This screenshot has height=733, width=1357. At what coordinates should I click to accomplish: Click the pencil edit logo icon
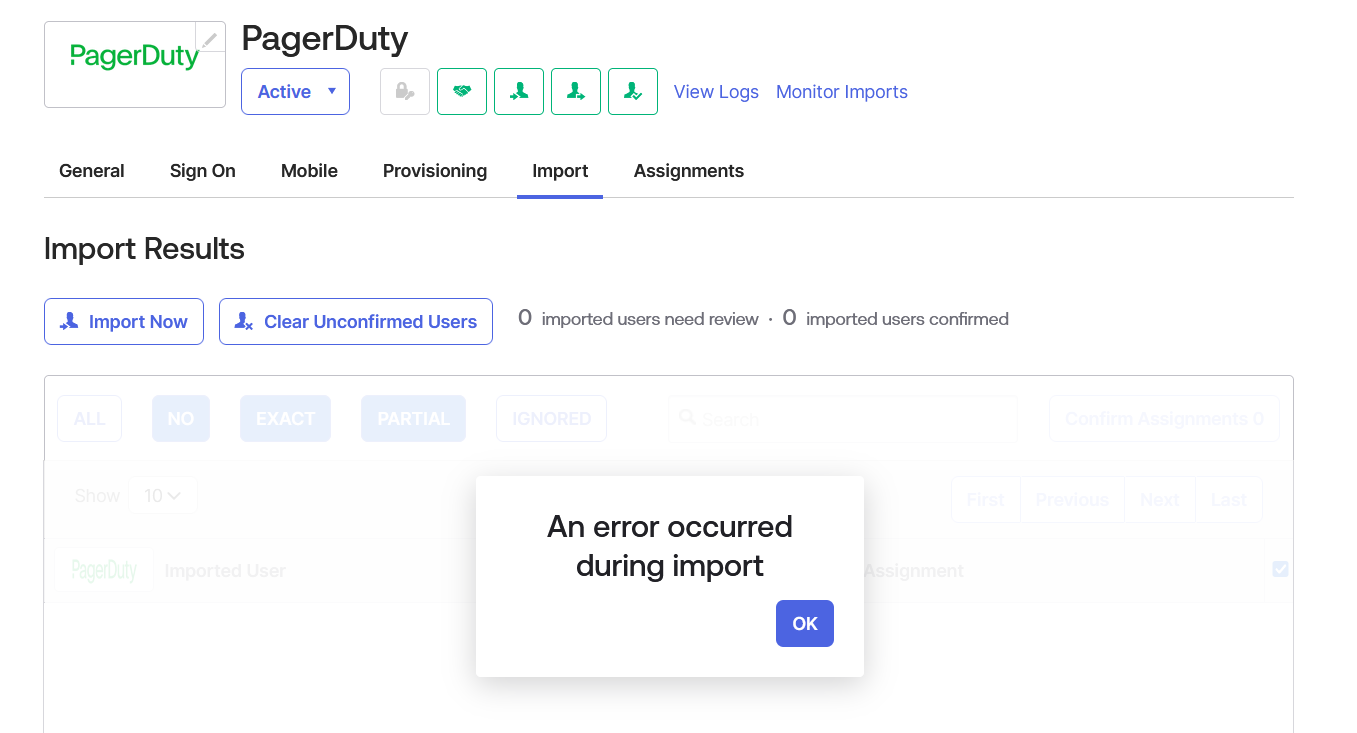click(x=209, y=39)
